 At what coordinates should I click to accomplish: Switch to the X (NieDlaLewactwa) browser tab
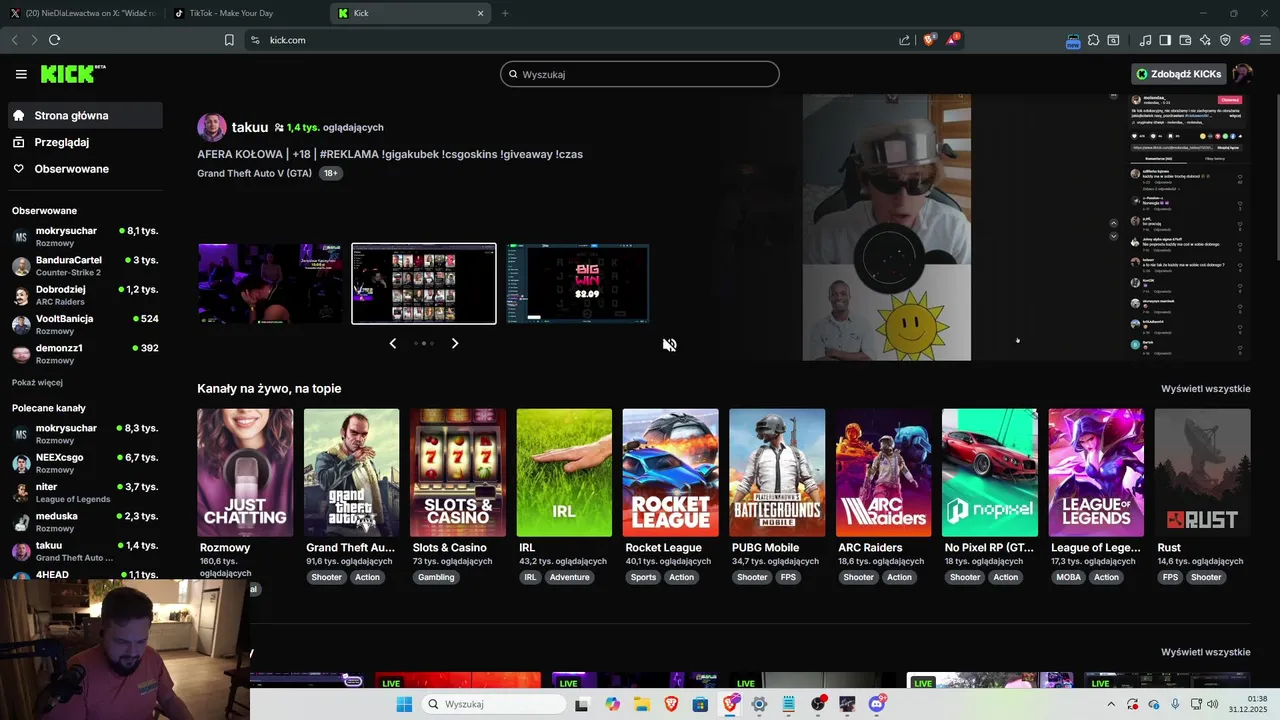(83, 13)
